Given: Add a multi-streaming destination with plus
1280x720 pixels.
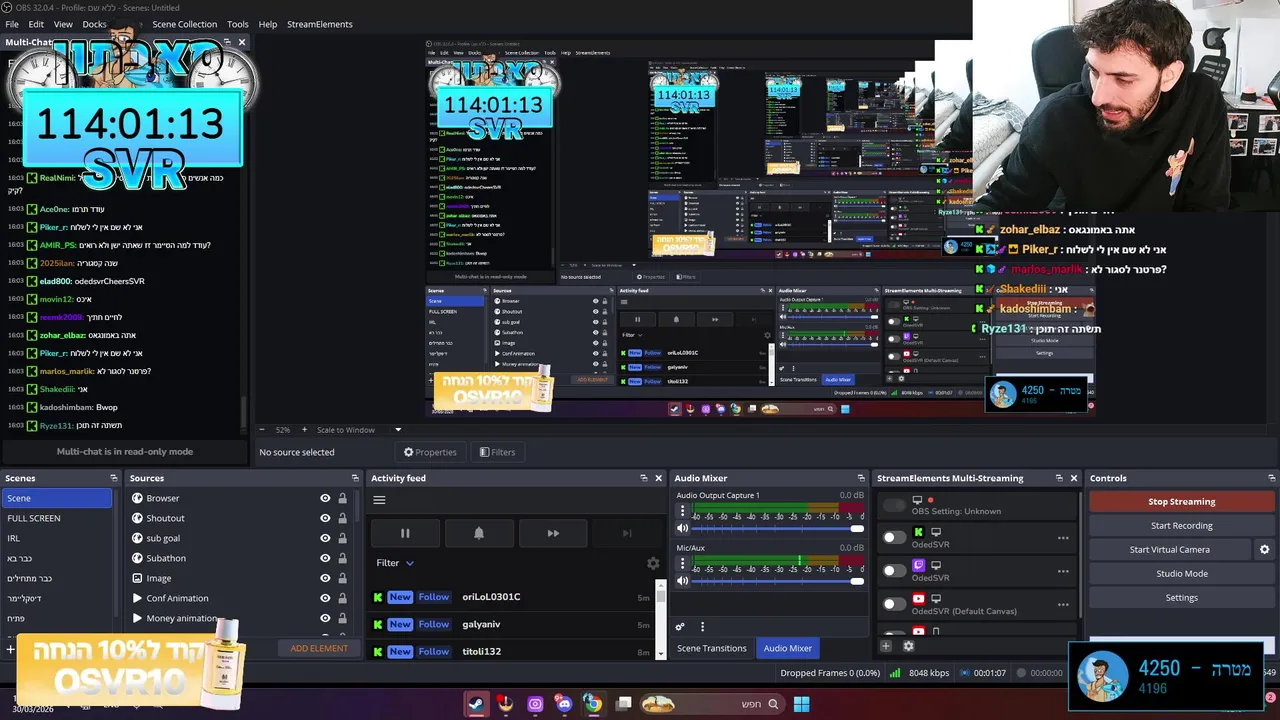Looking at the screenshot, I should pyautogui.click(x=886, y=646).
